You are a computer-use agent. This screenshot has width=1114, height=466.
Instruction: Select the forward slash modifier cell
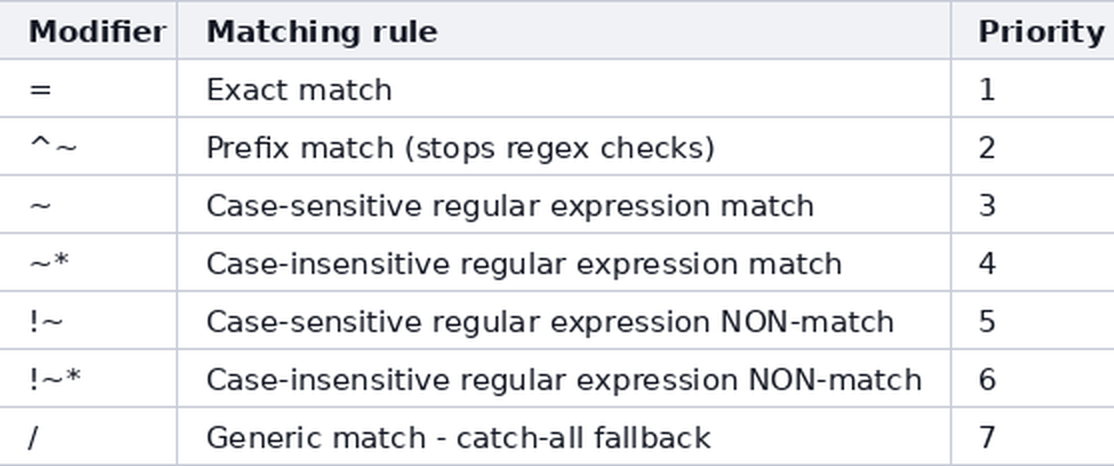(x=88, y=437)
